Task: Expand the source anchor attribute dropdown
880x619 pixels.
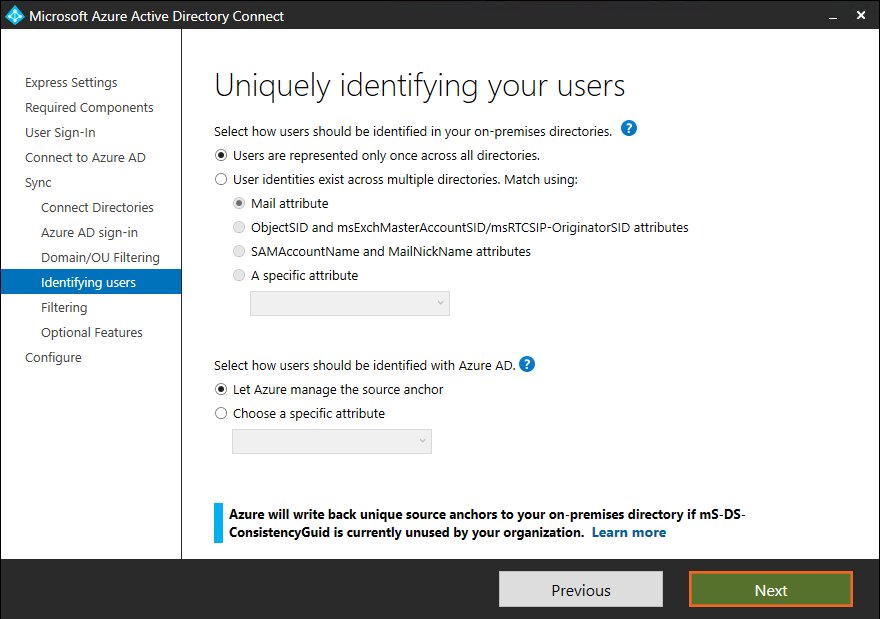Action: [x=331, y=441]
